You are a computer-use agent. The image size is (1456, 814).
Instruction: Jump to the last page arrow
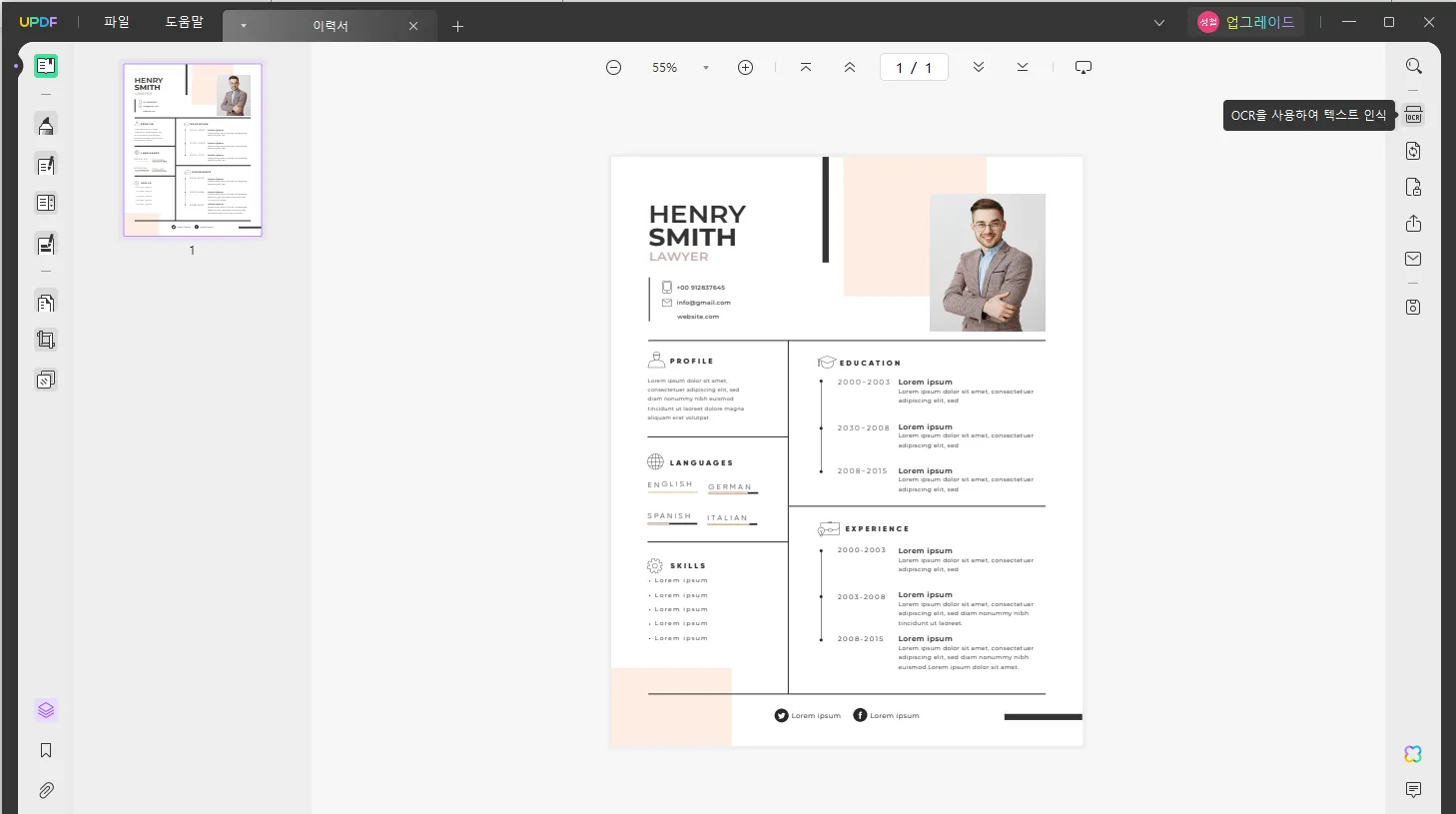pos(1023,67)
